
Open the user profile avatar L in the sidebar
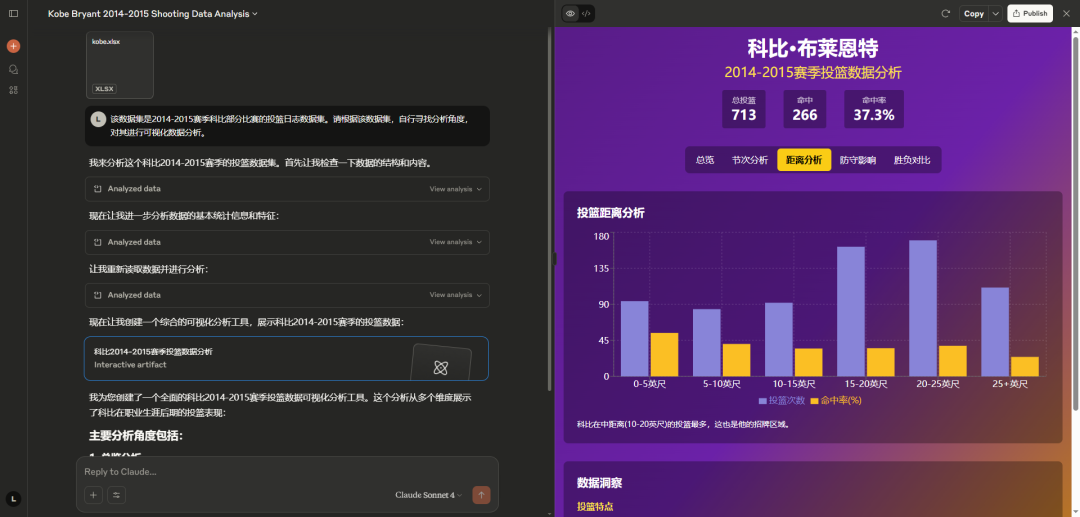(13, 498)
